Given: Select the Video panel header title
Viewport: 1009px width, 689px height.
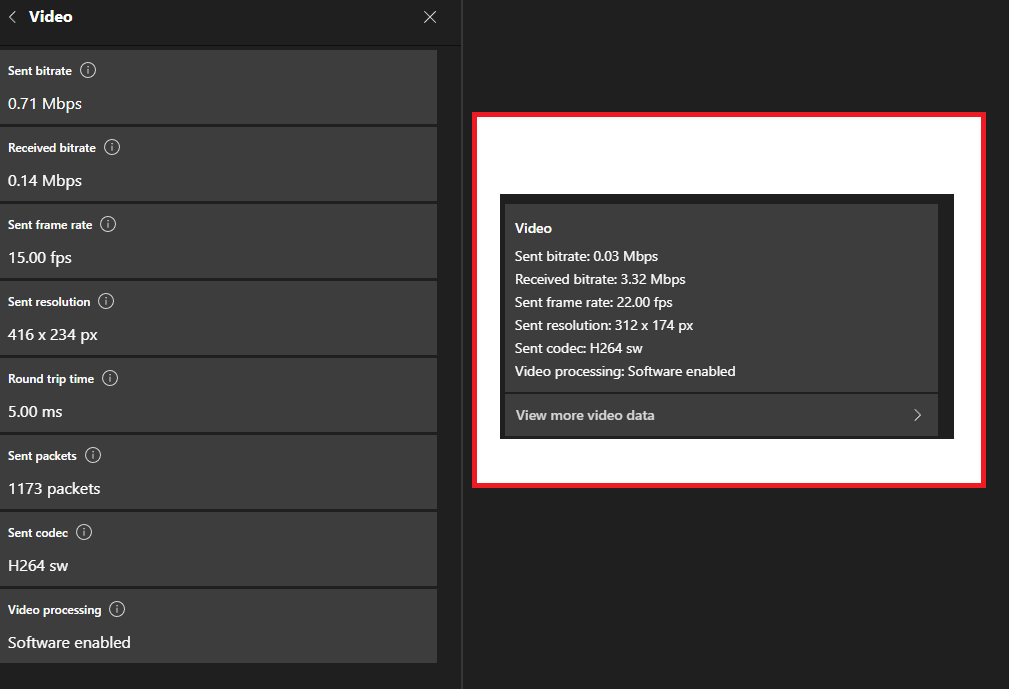Looking at the screenshot, I should click(x=50, y=16).
